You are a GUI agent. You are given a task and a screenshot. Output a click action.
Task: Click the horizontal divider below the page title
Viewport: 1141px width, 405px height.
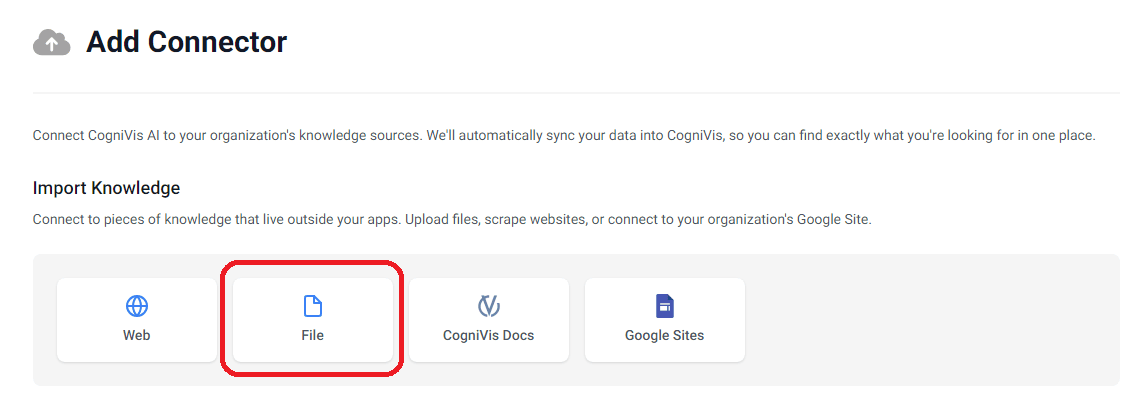tap(576, 93)
